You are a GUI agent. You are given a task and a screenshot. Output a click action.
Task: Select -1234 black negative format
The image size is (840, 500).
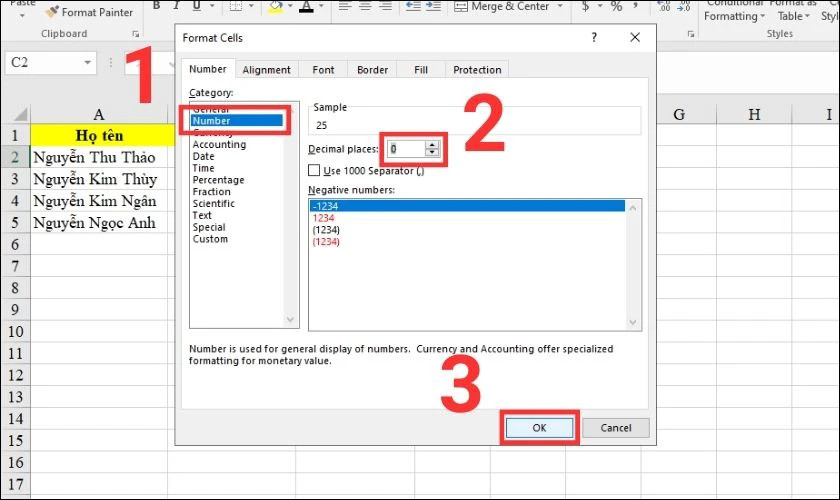(467, 206)
